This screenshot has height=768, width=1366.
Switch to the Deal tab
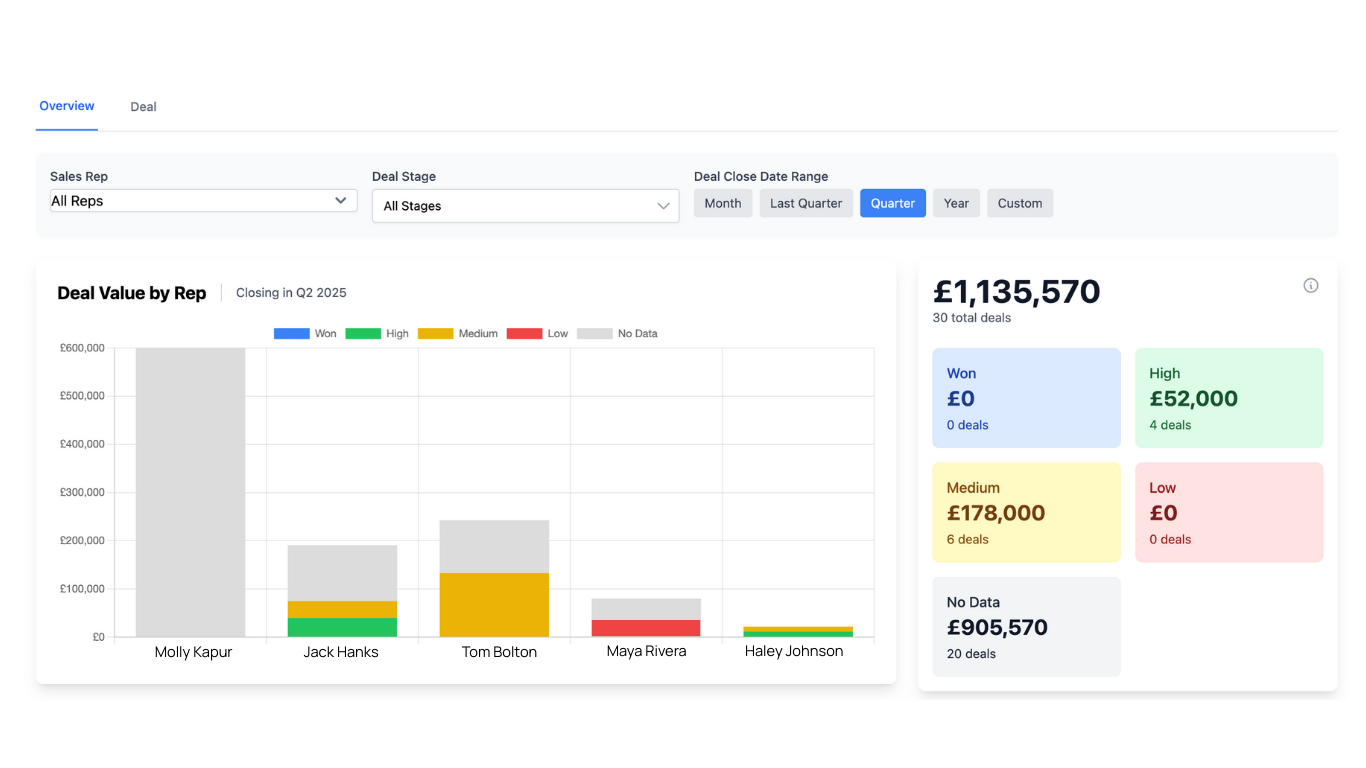coord(143,107)
